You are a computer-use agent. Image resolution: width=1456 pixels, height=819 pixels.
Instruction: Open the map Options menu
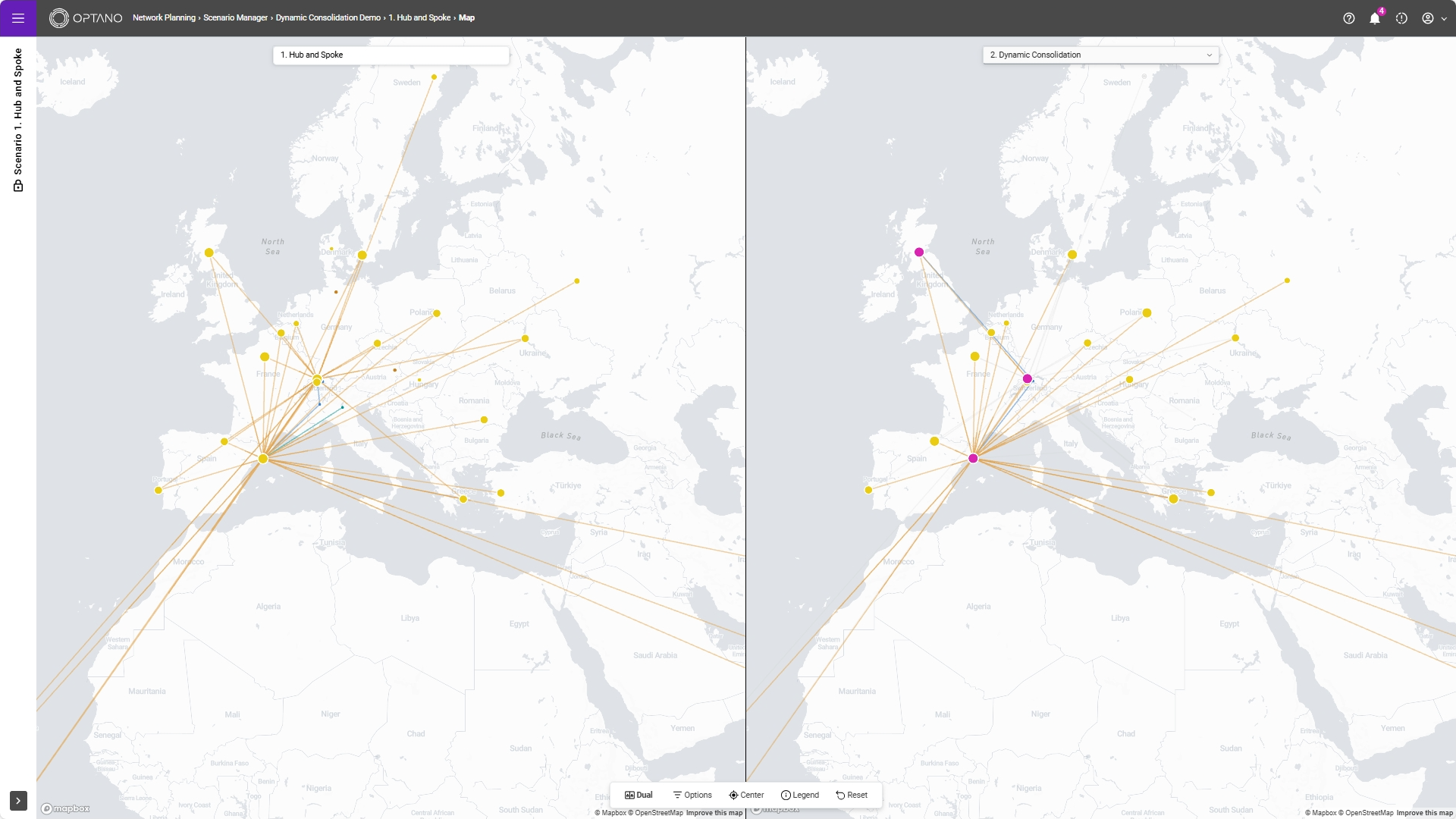coord(692,795)
